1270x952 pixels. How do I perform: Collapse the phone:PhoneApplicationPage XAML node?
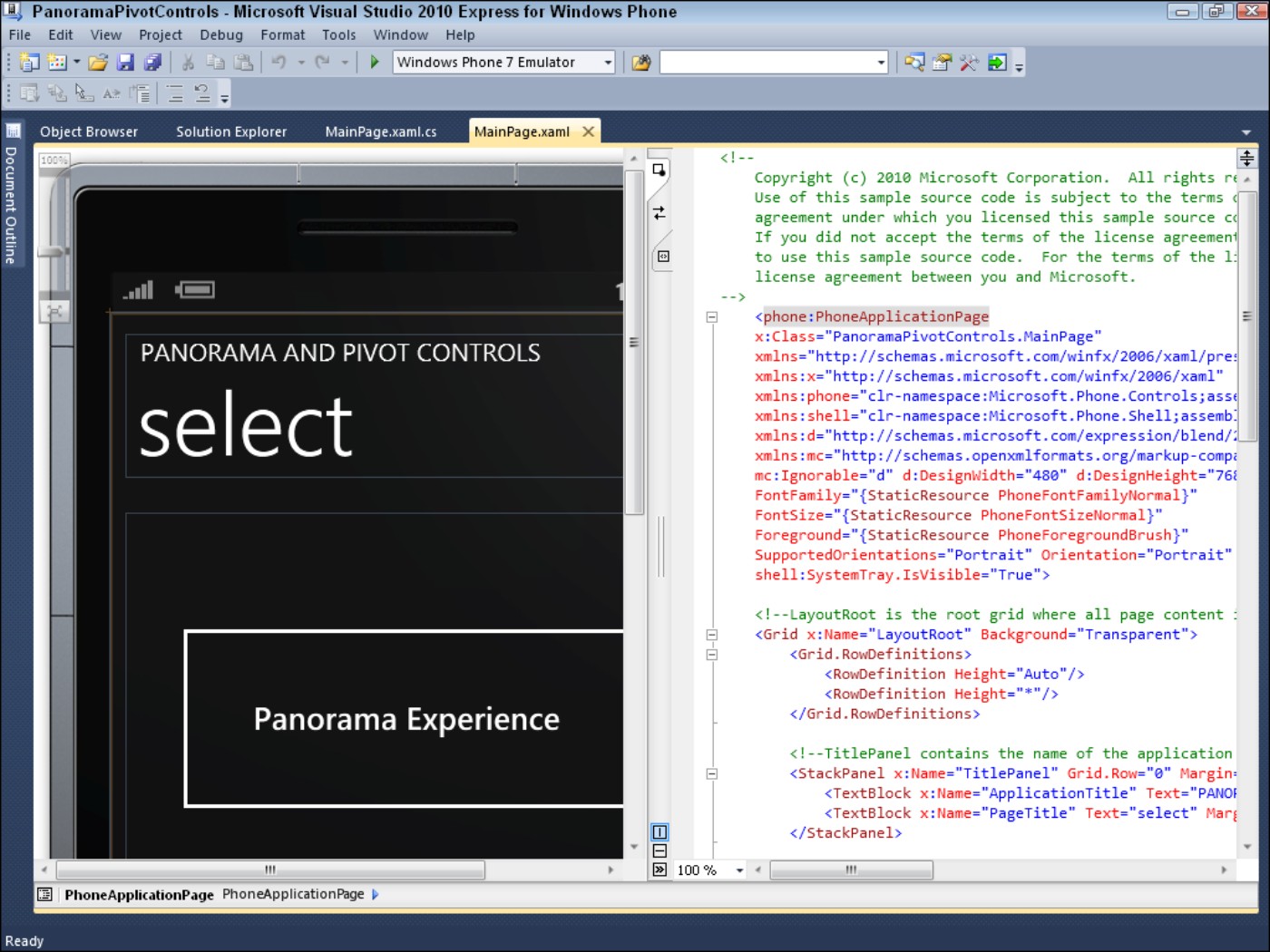click(712, 317)
